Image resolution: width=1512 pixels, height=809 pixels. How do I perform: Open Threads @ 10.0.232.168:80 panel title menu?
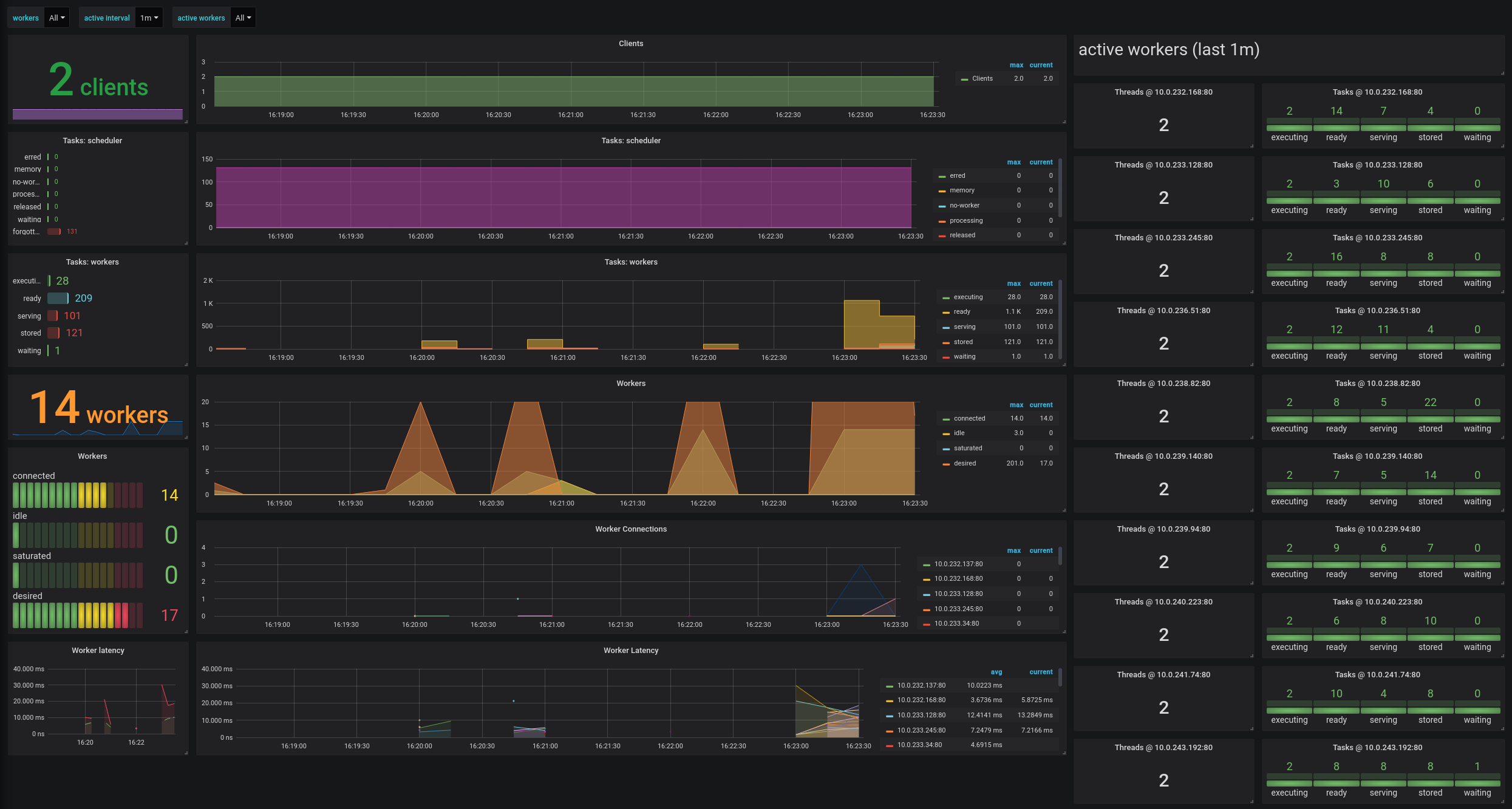pyautogui.click(x=1163, y=92)
